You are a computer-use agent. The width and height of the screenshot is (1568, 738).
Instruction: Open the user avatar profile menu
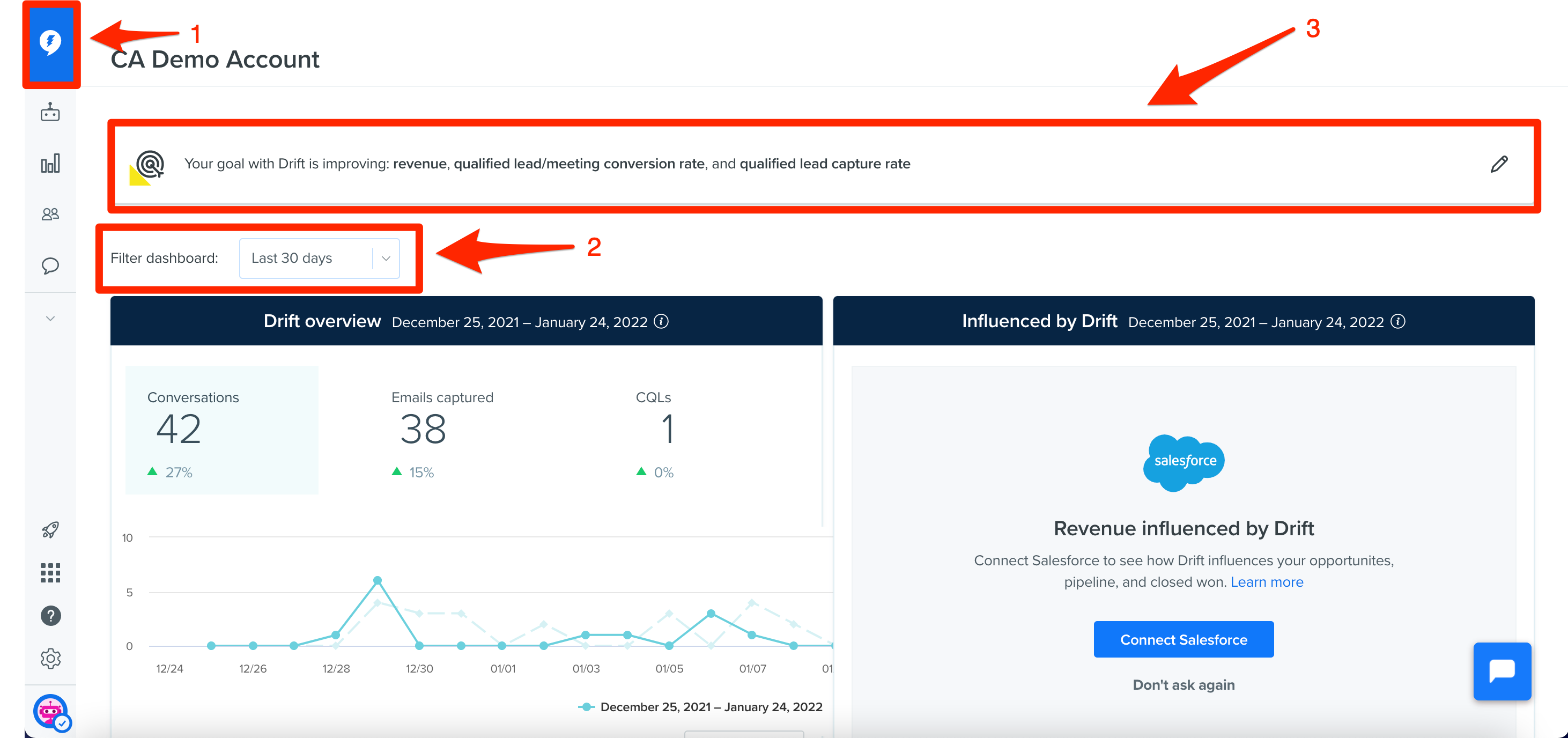(x=51, y=711)
